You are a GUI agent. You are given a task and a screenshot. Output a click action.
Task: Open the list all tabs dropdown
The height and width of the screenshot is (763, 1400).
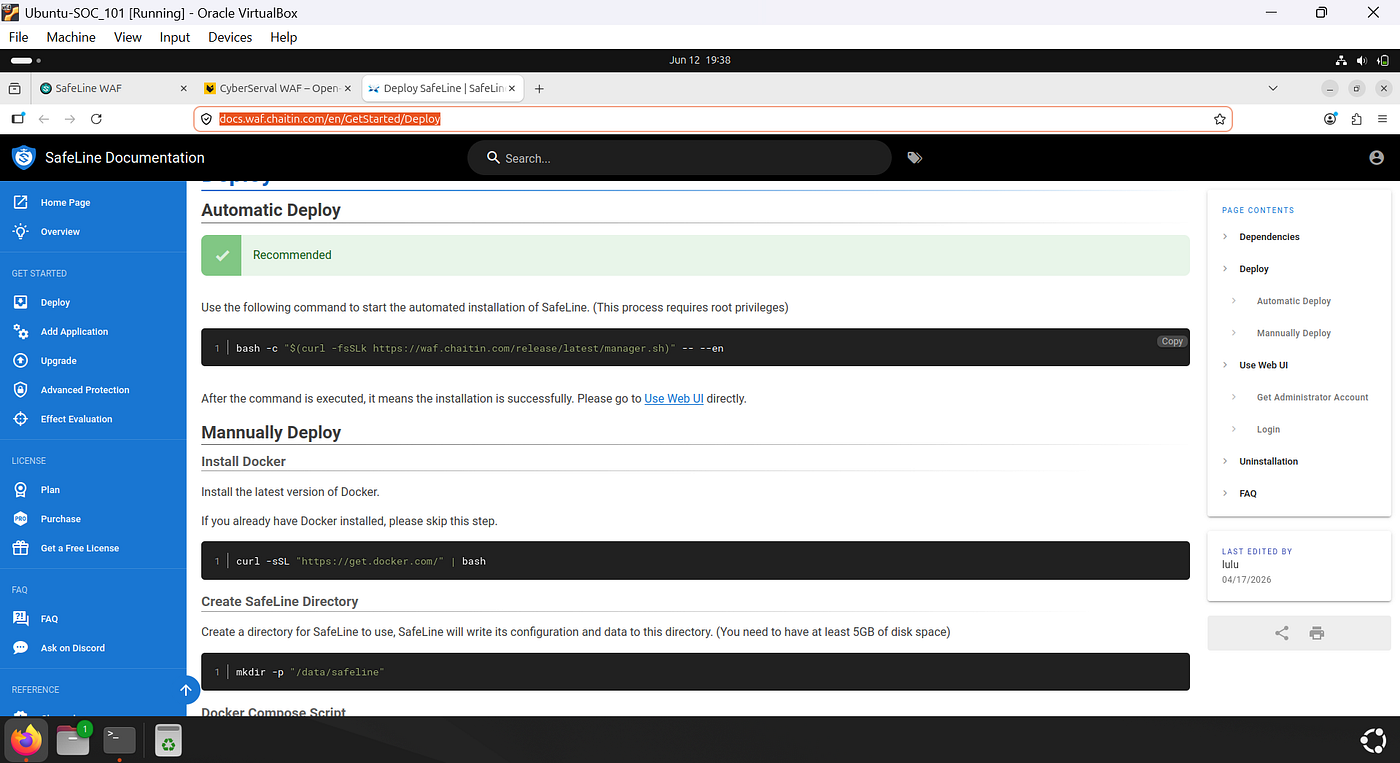pos(1273,88)
